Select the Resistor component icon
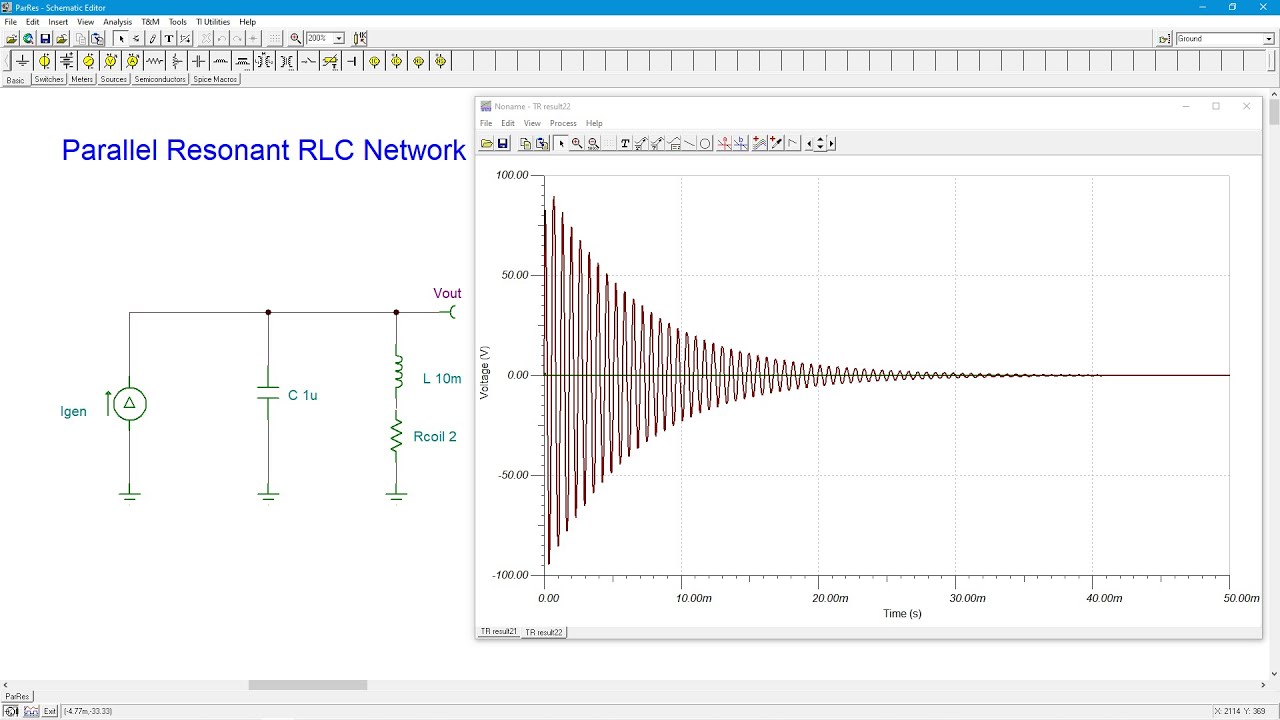This screenshot has height=720, width=1280. (154, 61)
